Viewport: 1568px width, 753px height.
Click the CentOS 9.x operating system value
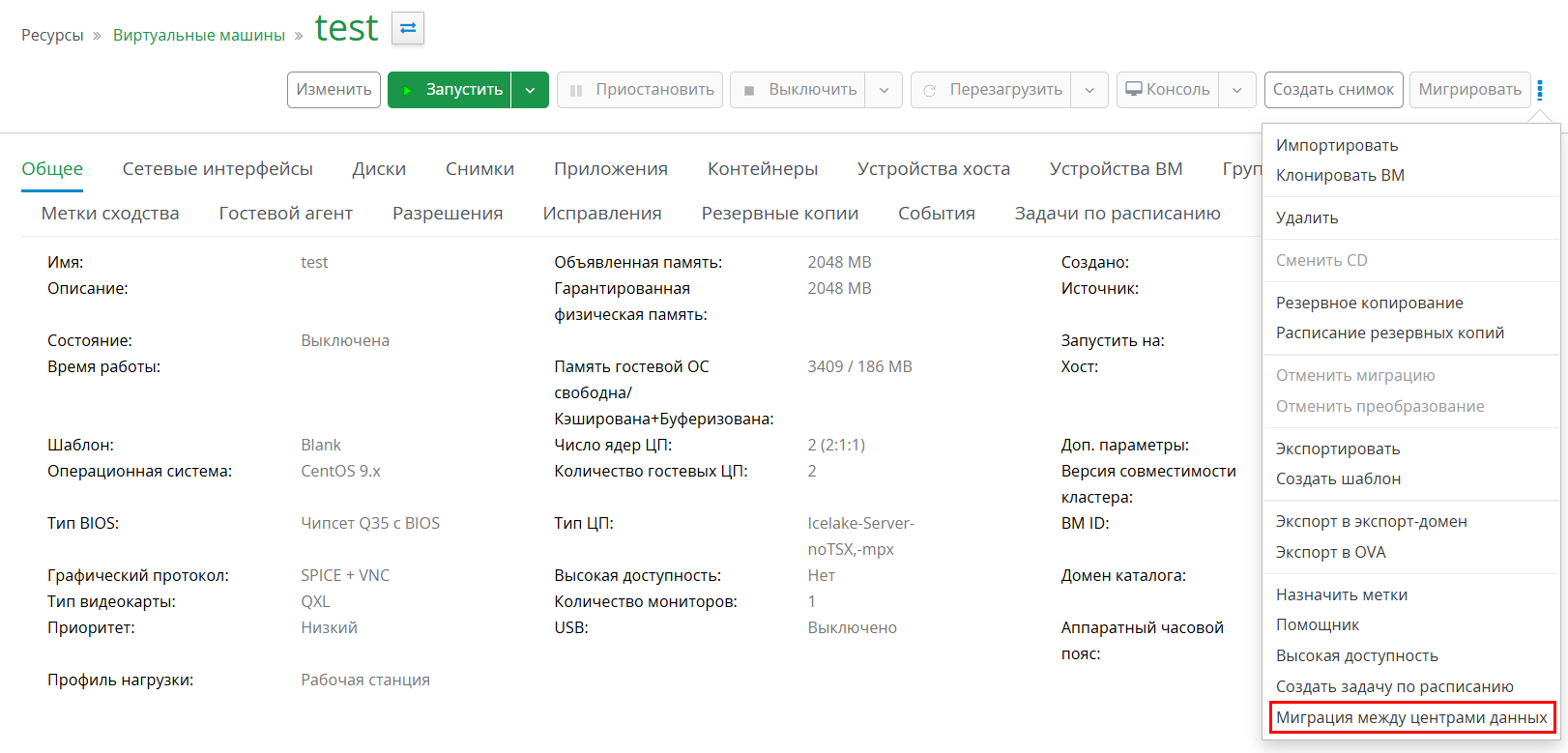340,471
